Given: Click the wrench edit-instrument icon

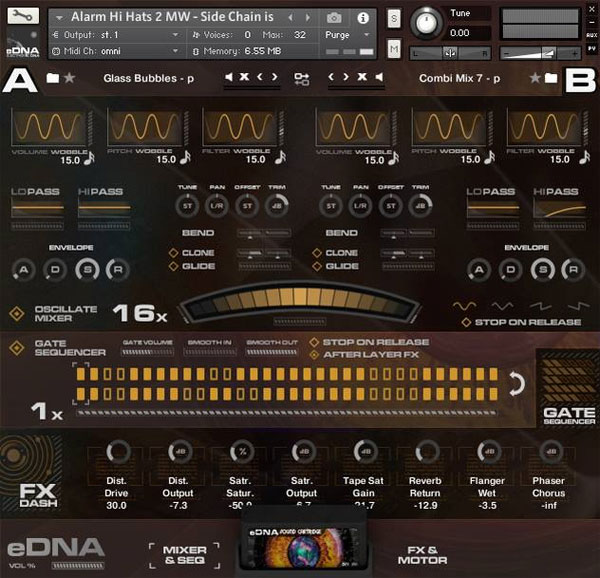Looking at the screenshot, I should point(23,17).
